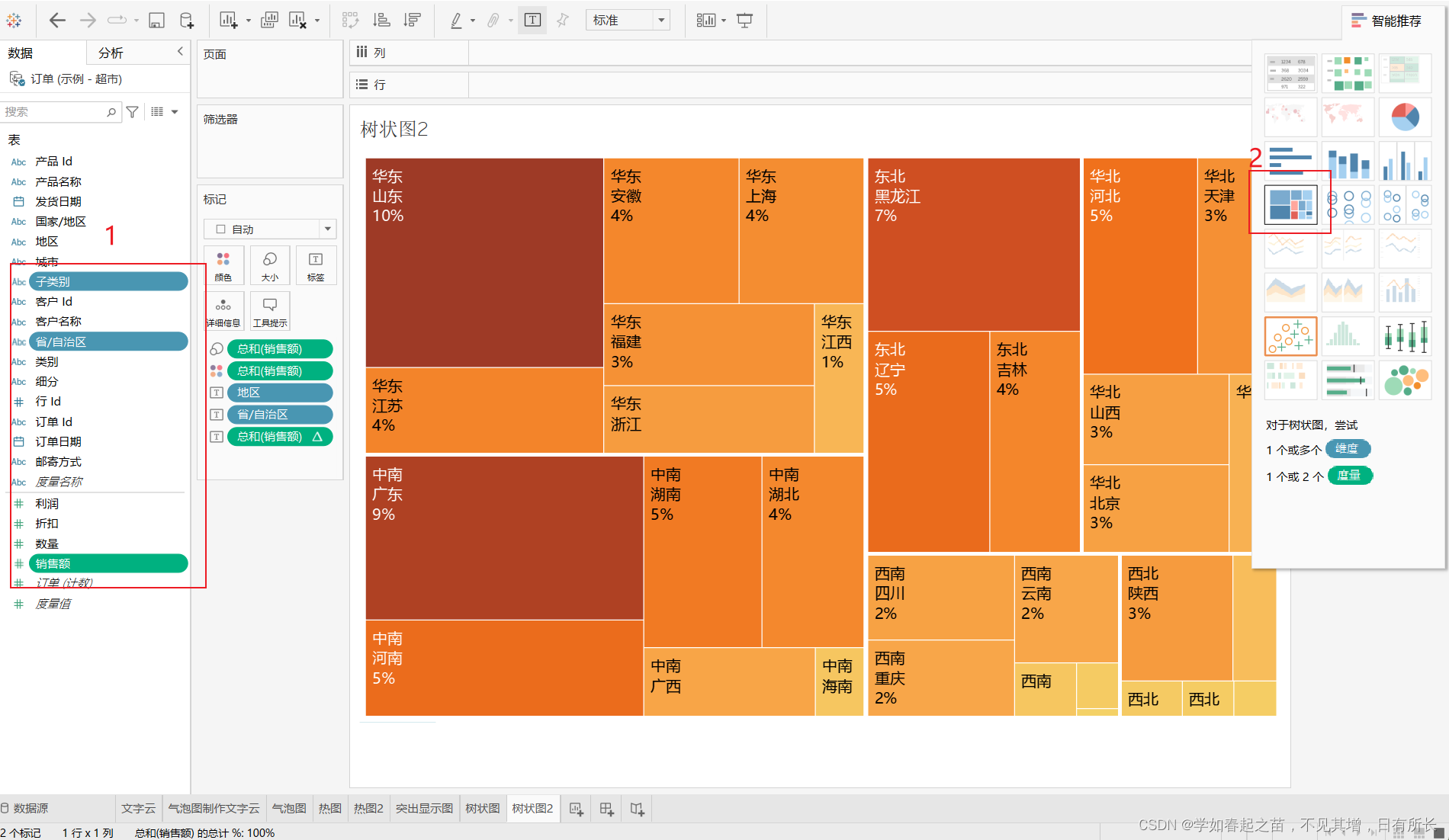Image resolution: width=1449 pixels, height=840 pixels.
Task: Click the 总和(销售额) pill with delta
Action: [x=280, y=437]
